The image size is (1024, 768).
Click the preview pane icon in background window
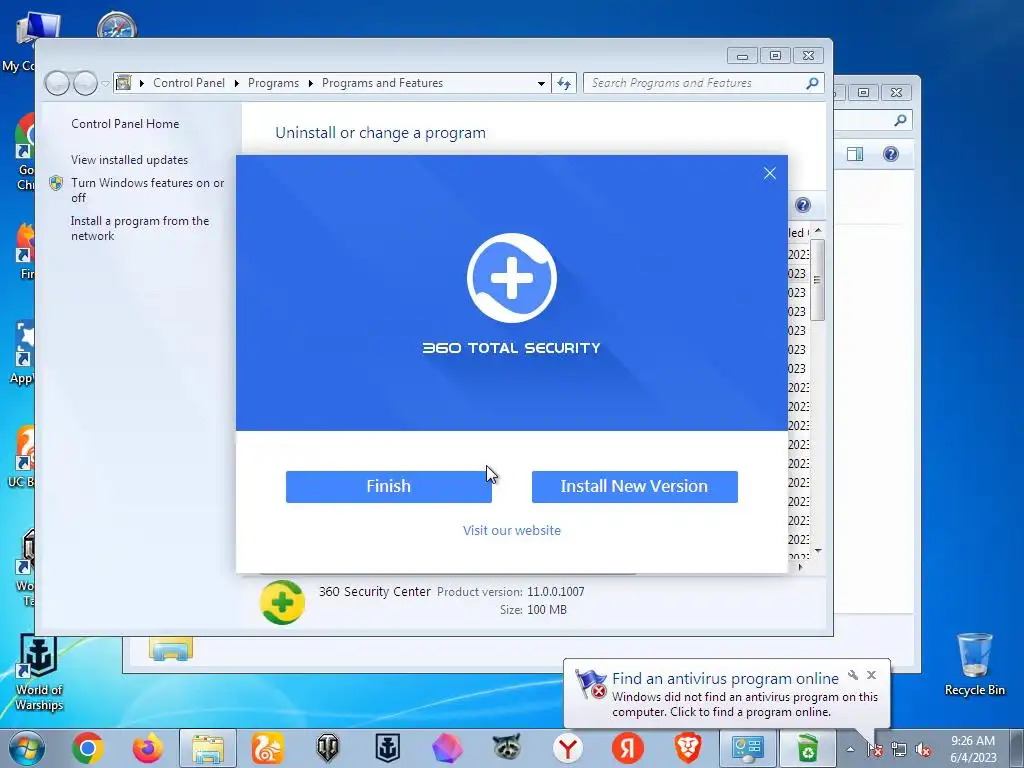(x=855, y=154)
